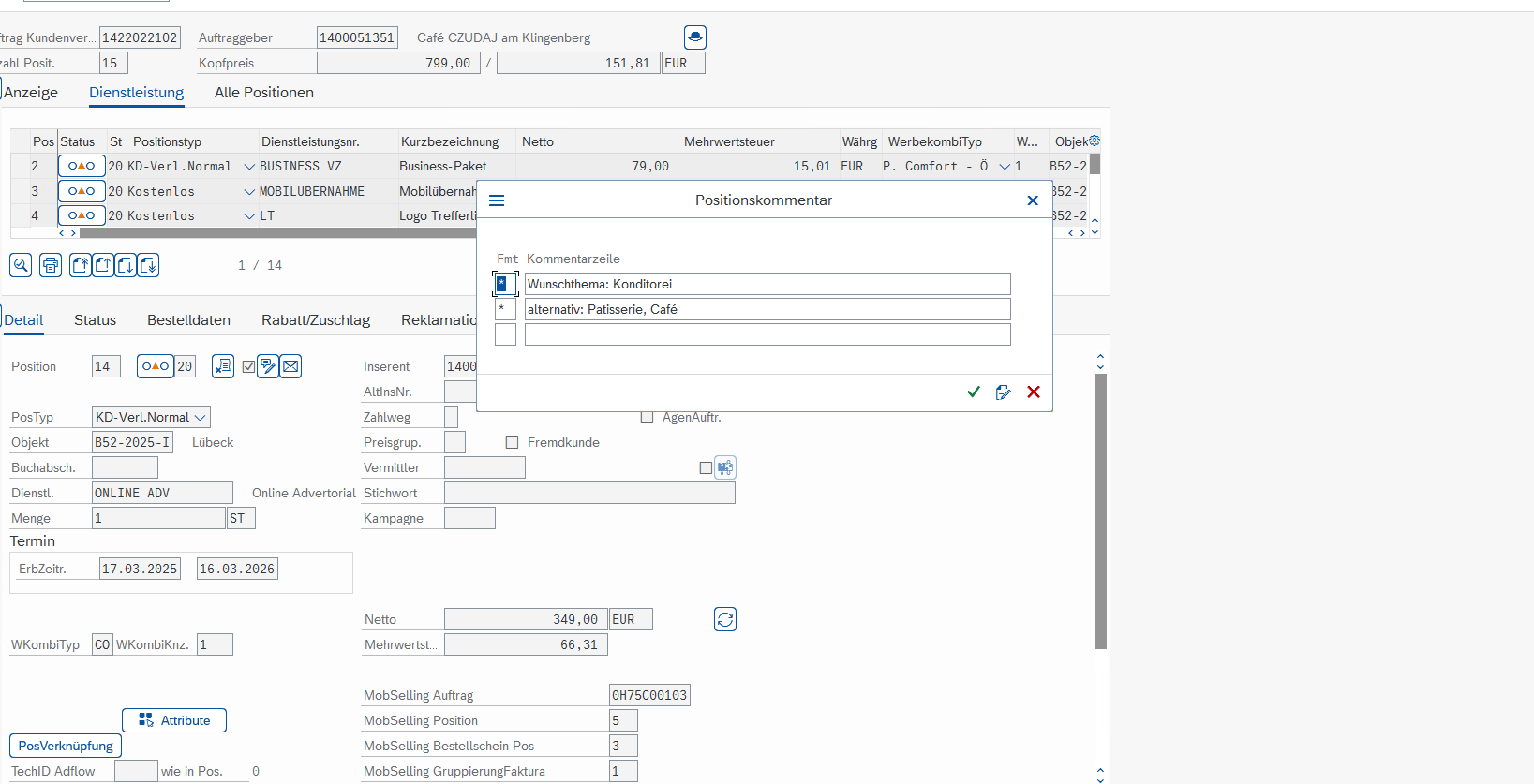Click the Attribute button
Screen dimensions: 1534x784
174,720
